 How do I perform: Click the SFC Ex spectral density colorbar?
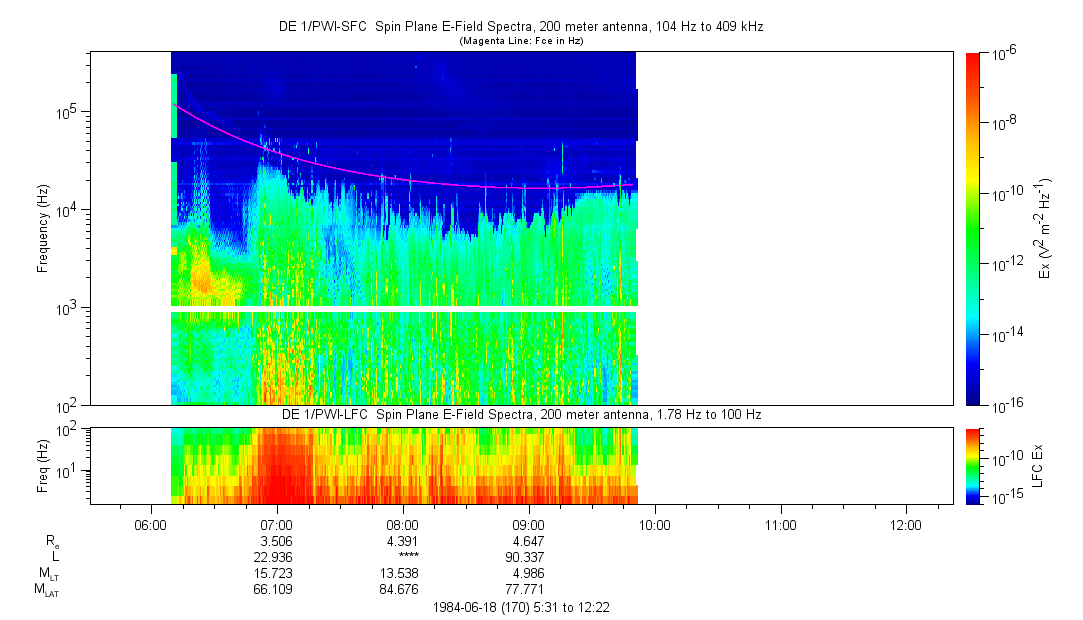point(973,228)
